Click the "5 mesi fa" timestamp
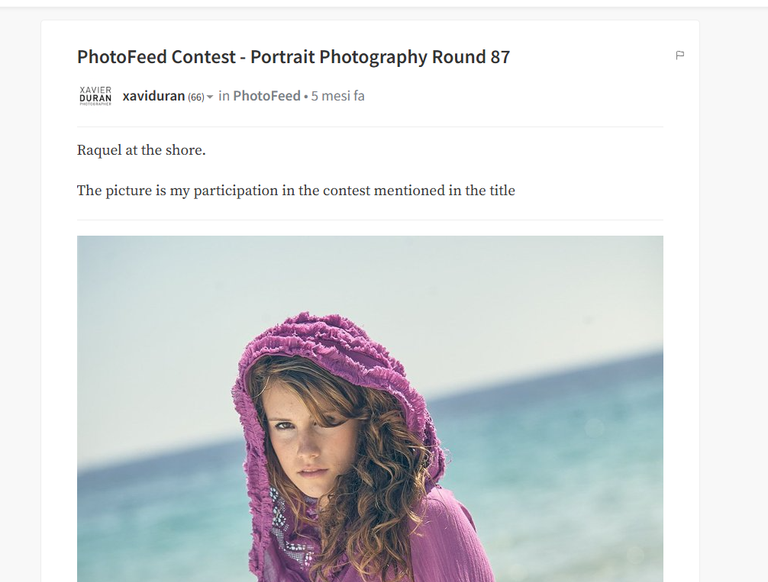The image size is (768, 582). [337, 96]
